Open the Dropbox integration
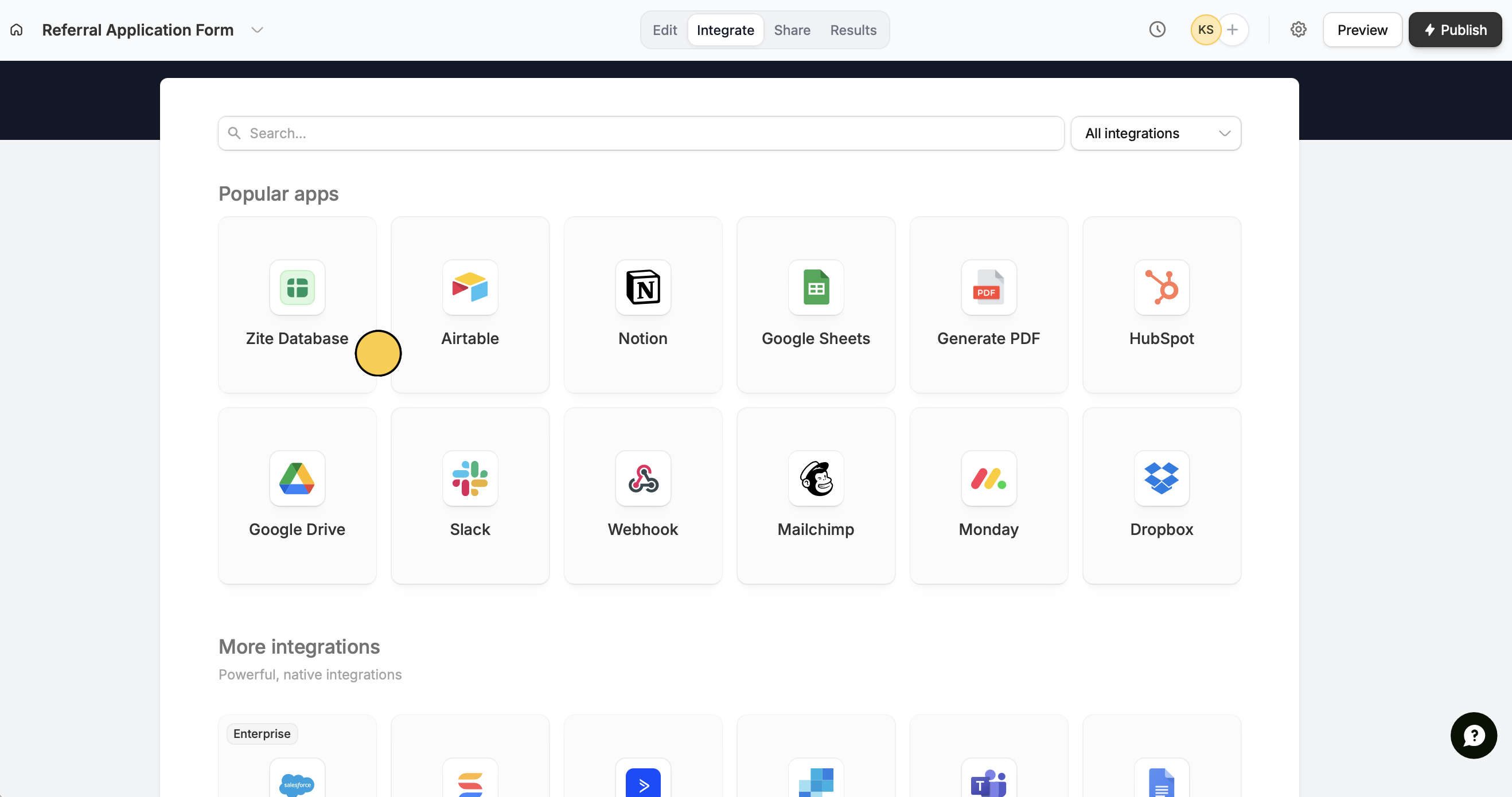Image resolution: width=1512 pixels, height=797 pixels. click(x=1161, y=495)
